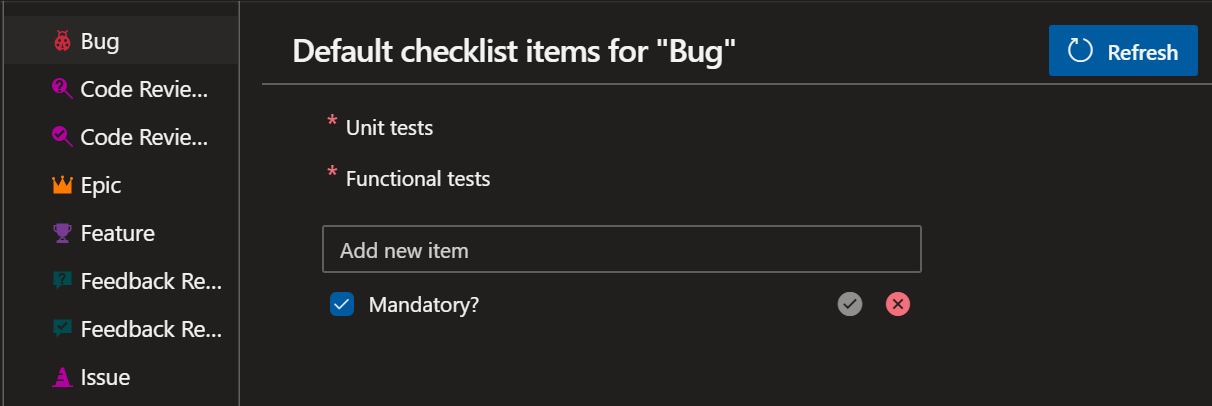Viewport: 1212px width, 406px height.
Task: Select the Code Review magnifier icon with question mark
Action: point(62,90)
